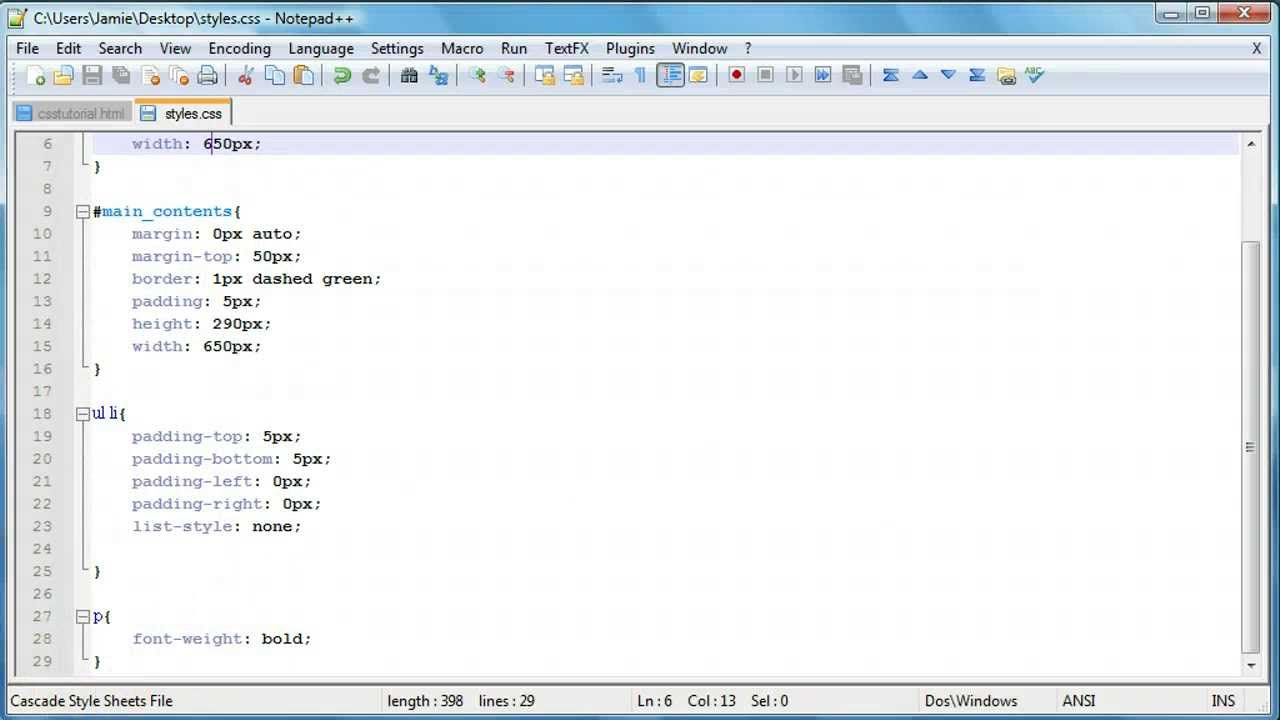This screenshot has height=720, width=1280.
Task: Toggle the indent guide icon
Action: 670,76
